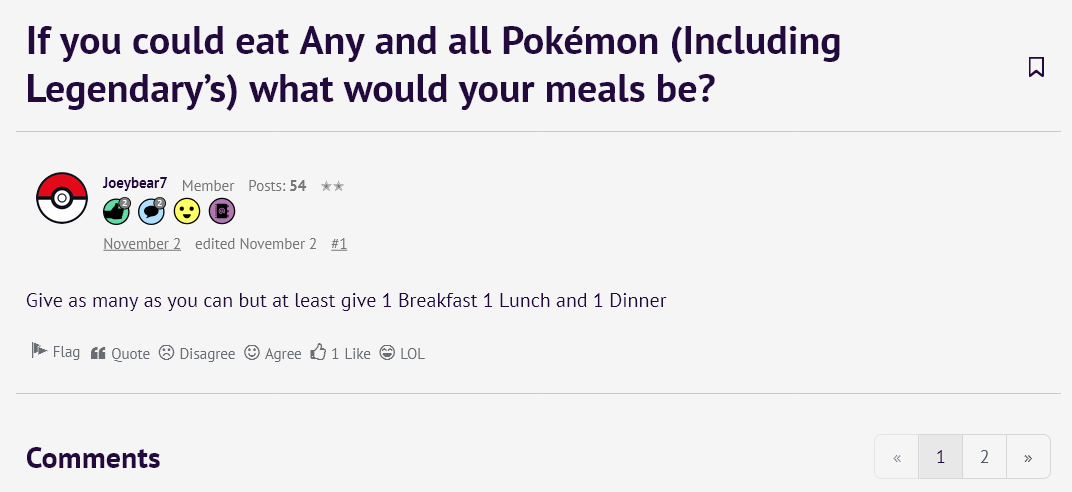Bookmark this discussion with the bookmark icon

(x=1036, y=67)
